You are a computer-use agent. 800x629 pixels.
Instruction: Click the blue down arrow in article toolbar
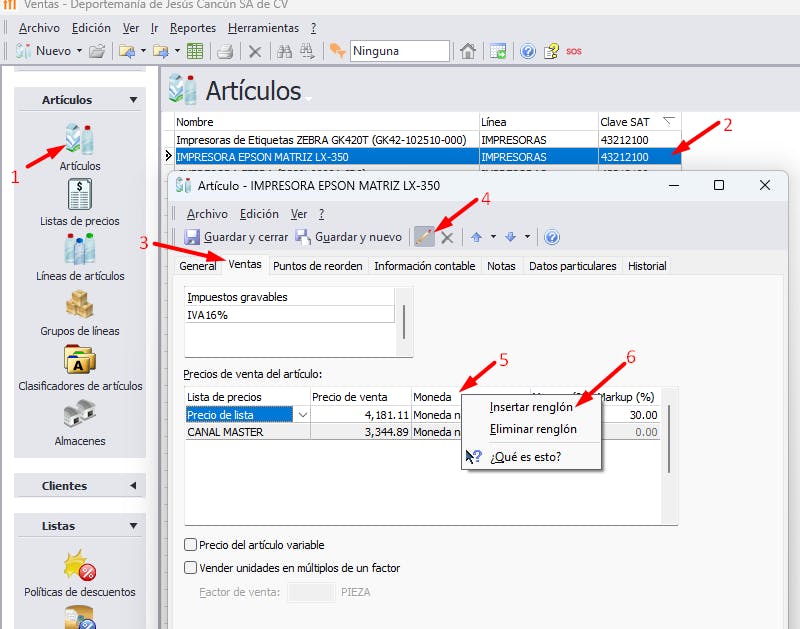click(510, 237)
